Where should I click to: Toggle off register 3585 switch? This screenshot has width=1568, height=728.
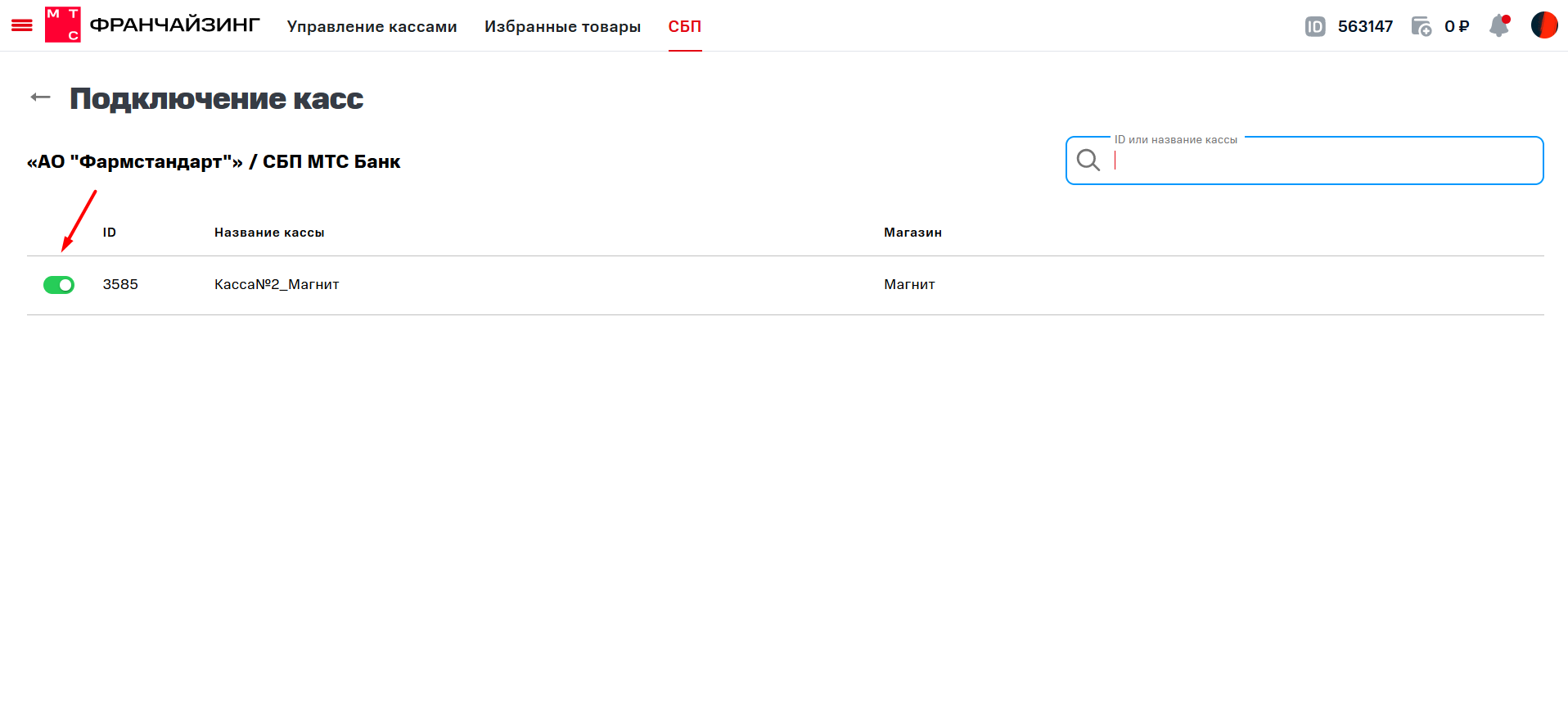tap(59, 284)
